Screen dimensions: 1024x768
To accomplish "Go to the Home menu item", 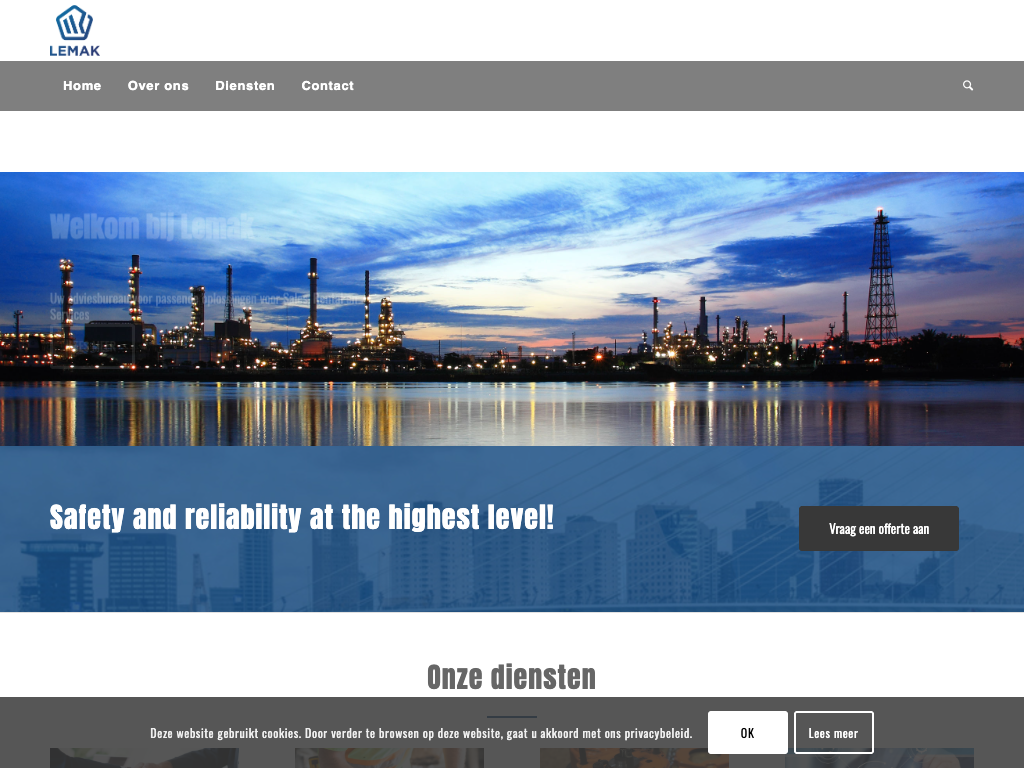I will [82, 86].
